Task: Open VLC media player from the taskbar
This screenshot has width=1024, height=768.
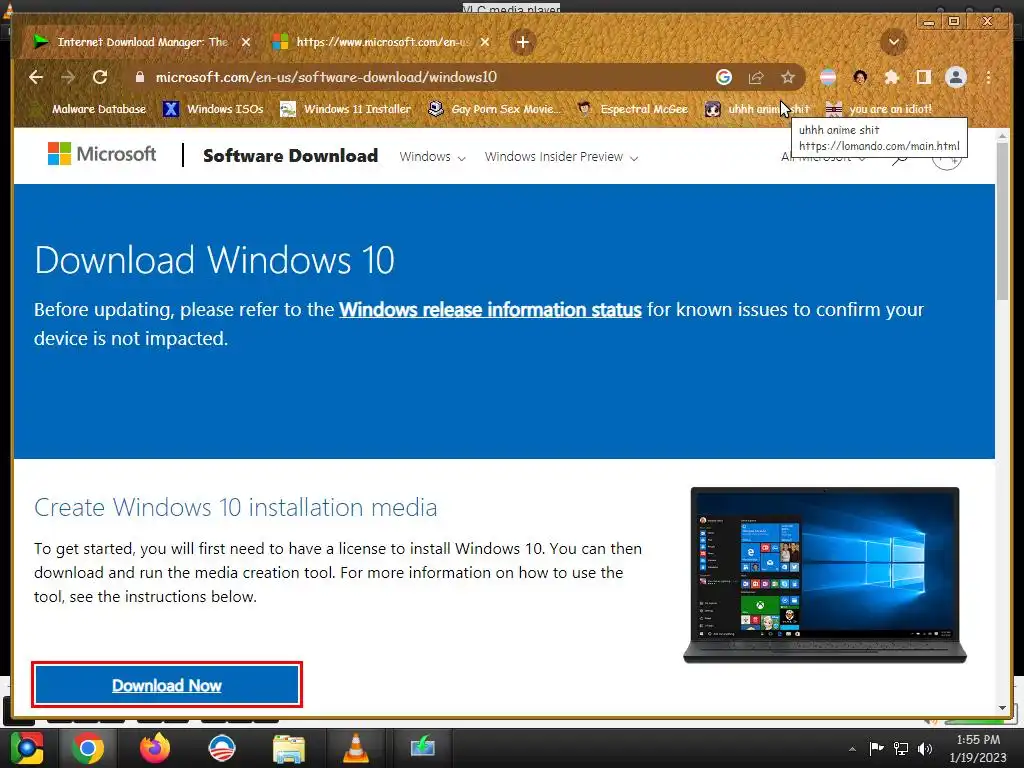Action: coord(356,748)
